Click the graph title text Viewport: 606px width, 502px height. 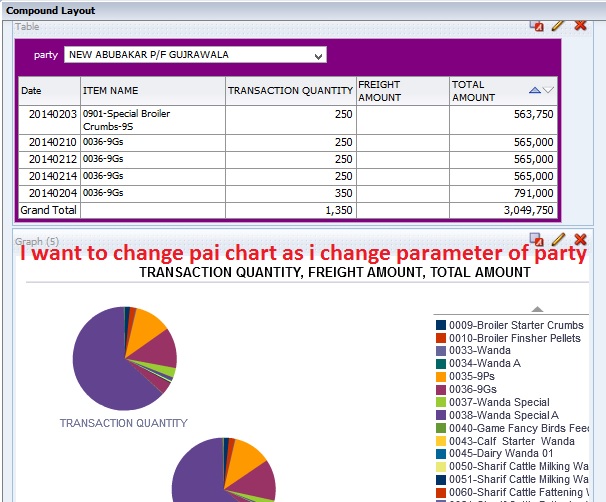coord(335,272)
